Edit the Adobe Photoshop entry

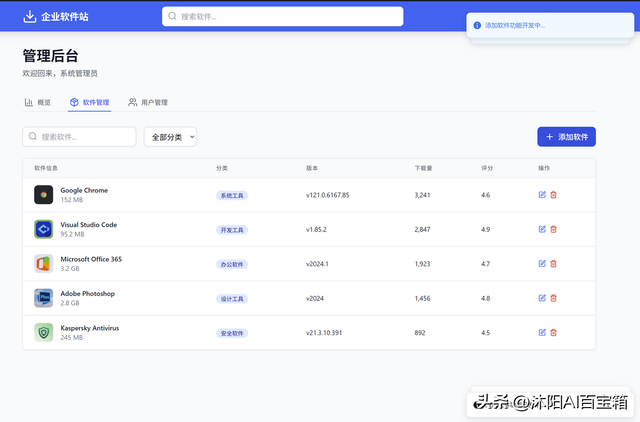[542, 298]
